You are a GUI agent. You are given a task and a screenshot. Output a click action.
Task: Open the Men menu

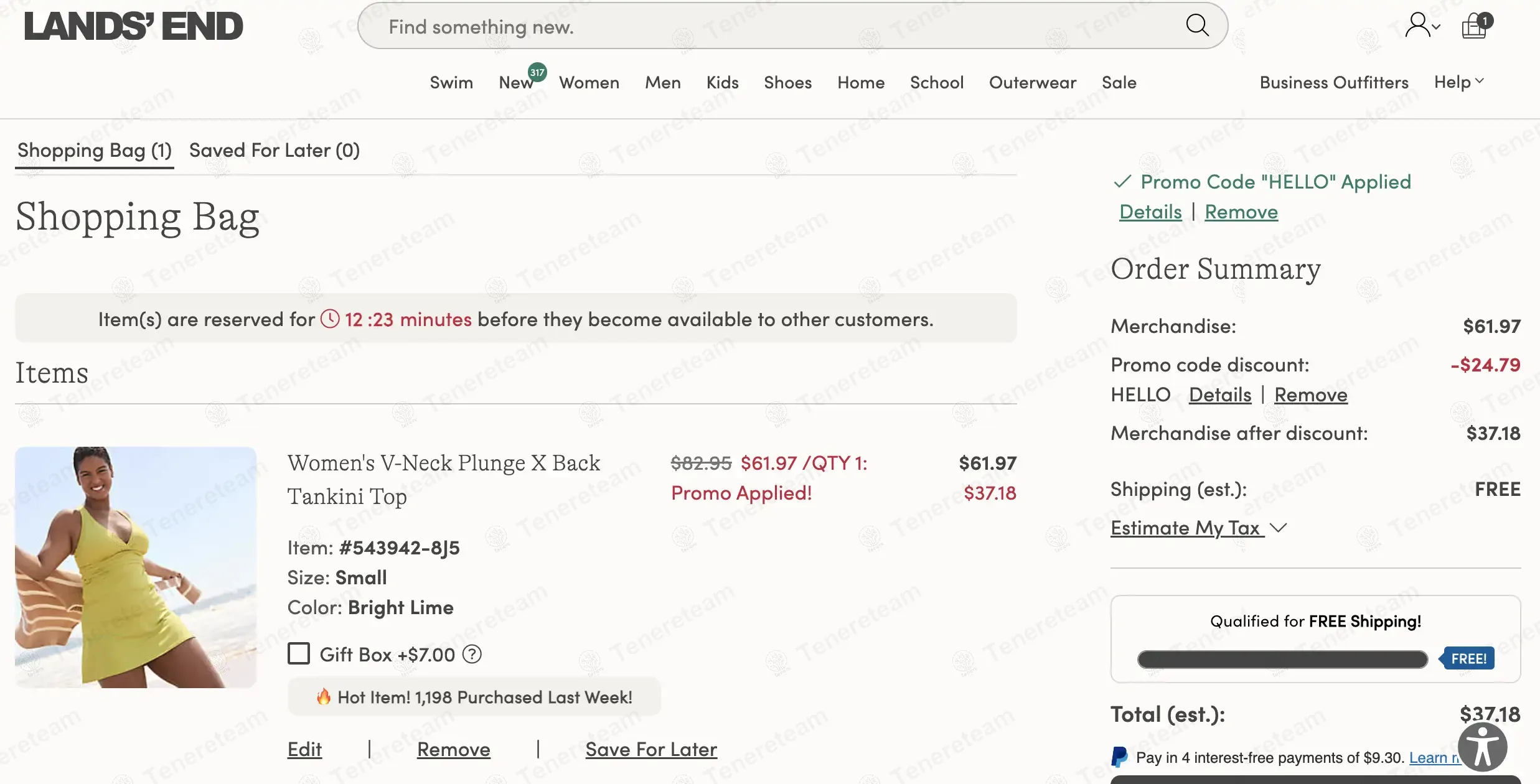[663, 82]
